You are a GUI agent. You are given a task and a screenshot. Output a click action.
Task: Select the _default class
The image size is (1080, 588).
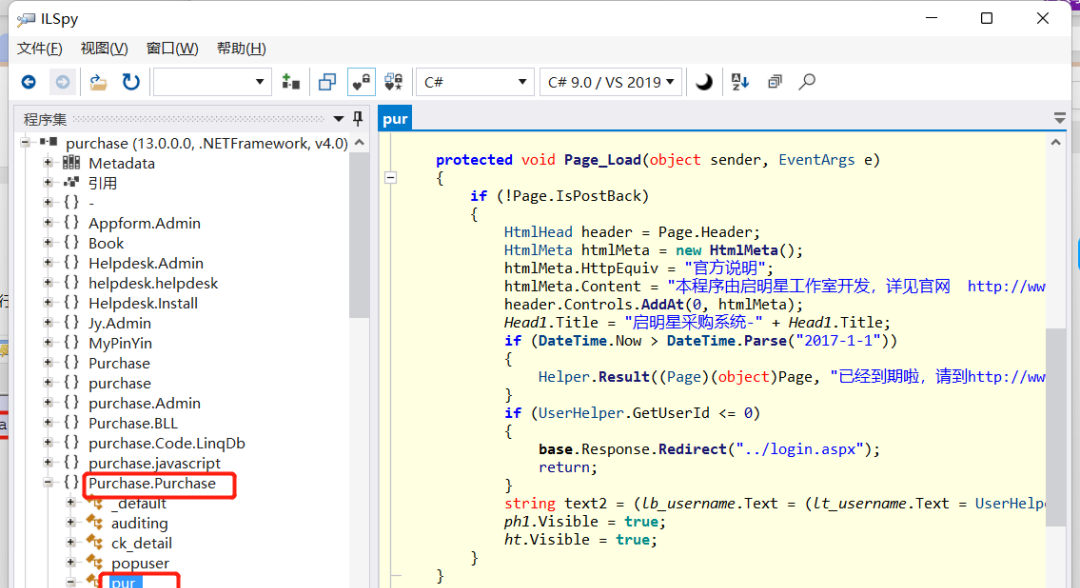[138, 503]
